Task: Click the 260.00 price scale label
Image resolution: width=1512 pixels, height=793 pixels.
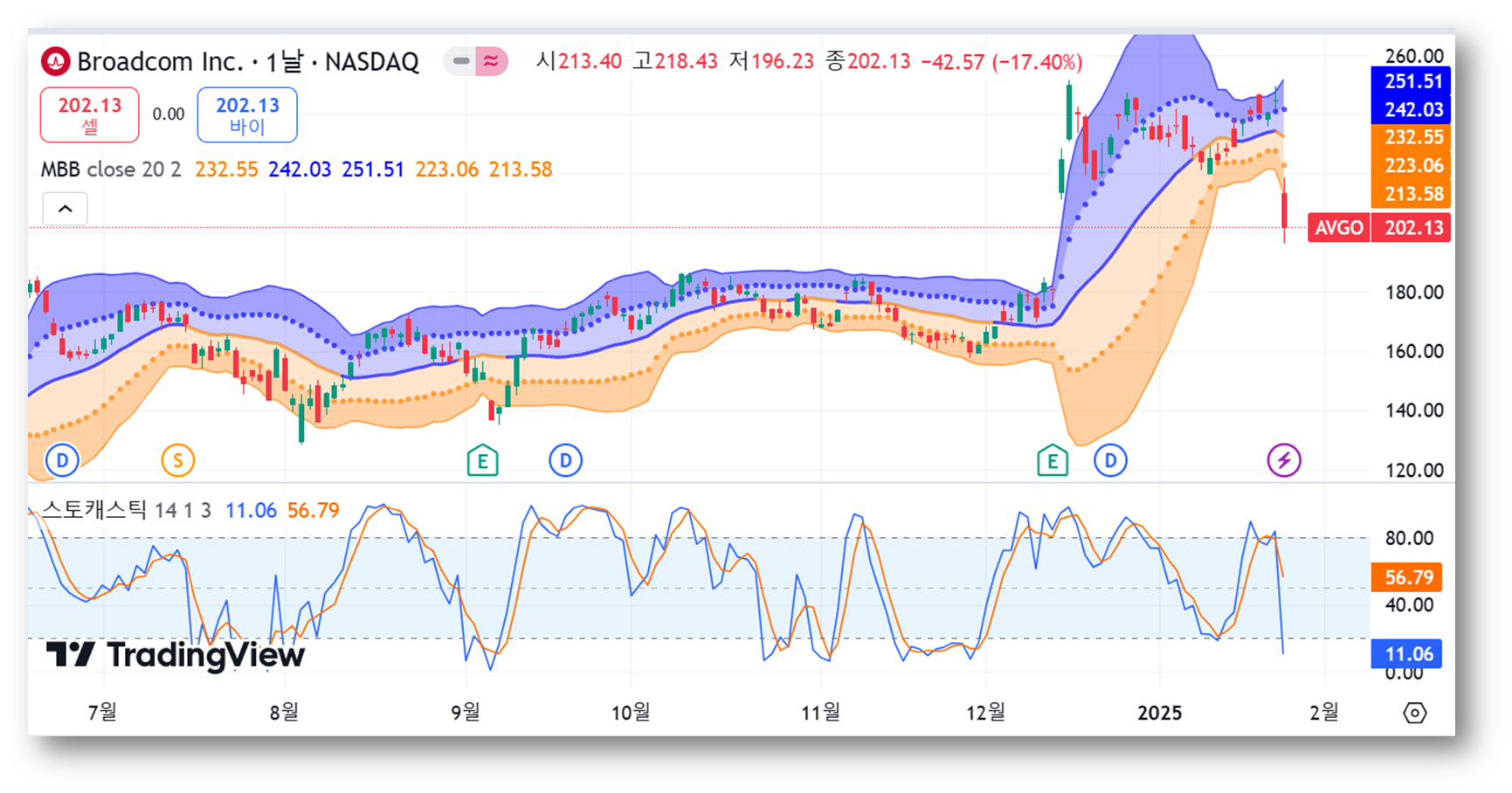Action: click(x=1414, y=56)
